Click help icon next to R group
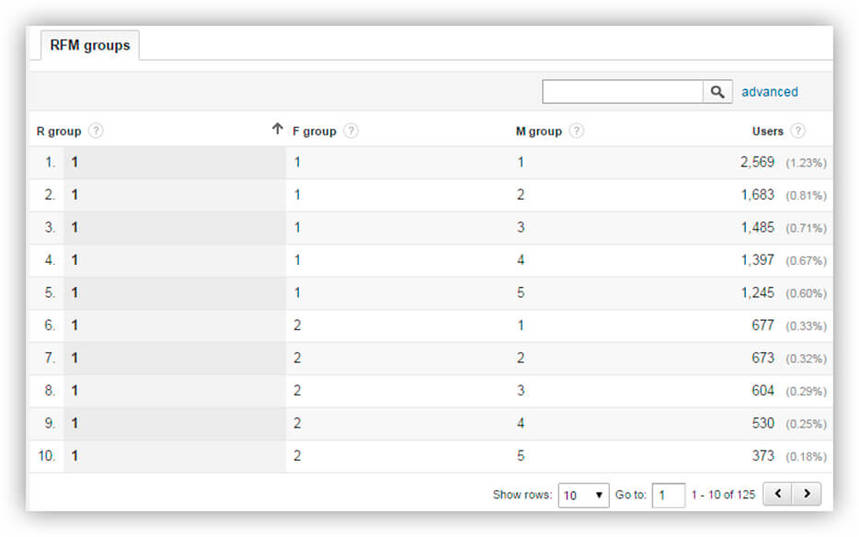The width and height of the screenshot is (859, 537). click(96, 131)
